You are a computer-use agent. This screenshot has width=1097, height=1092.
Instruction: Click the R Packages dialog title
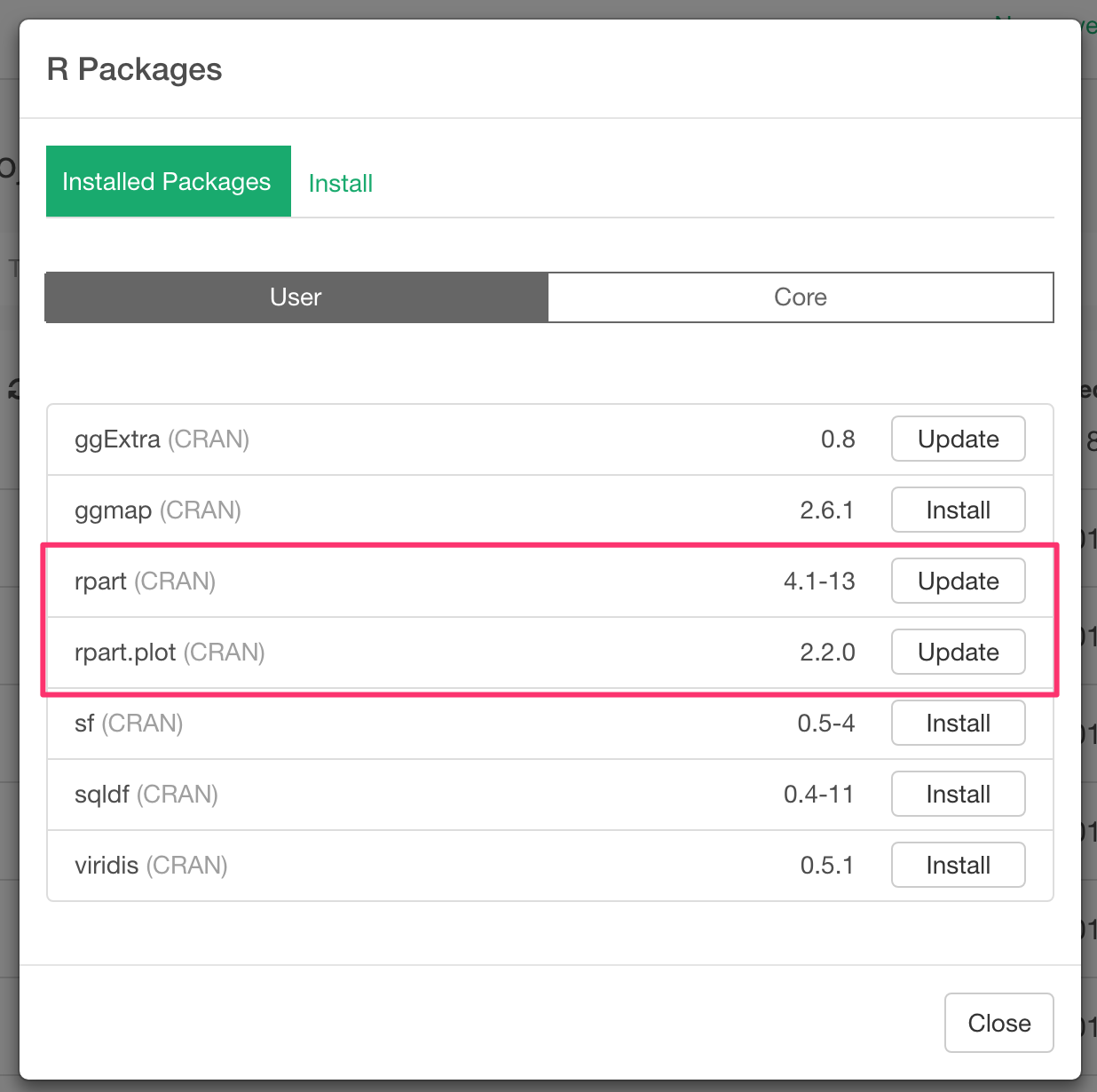tap(135, 69)
